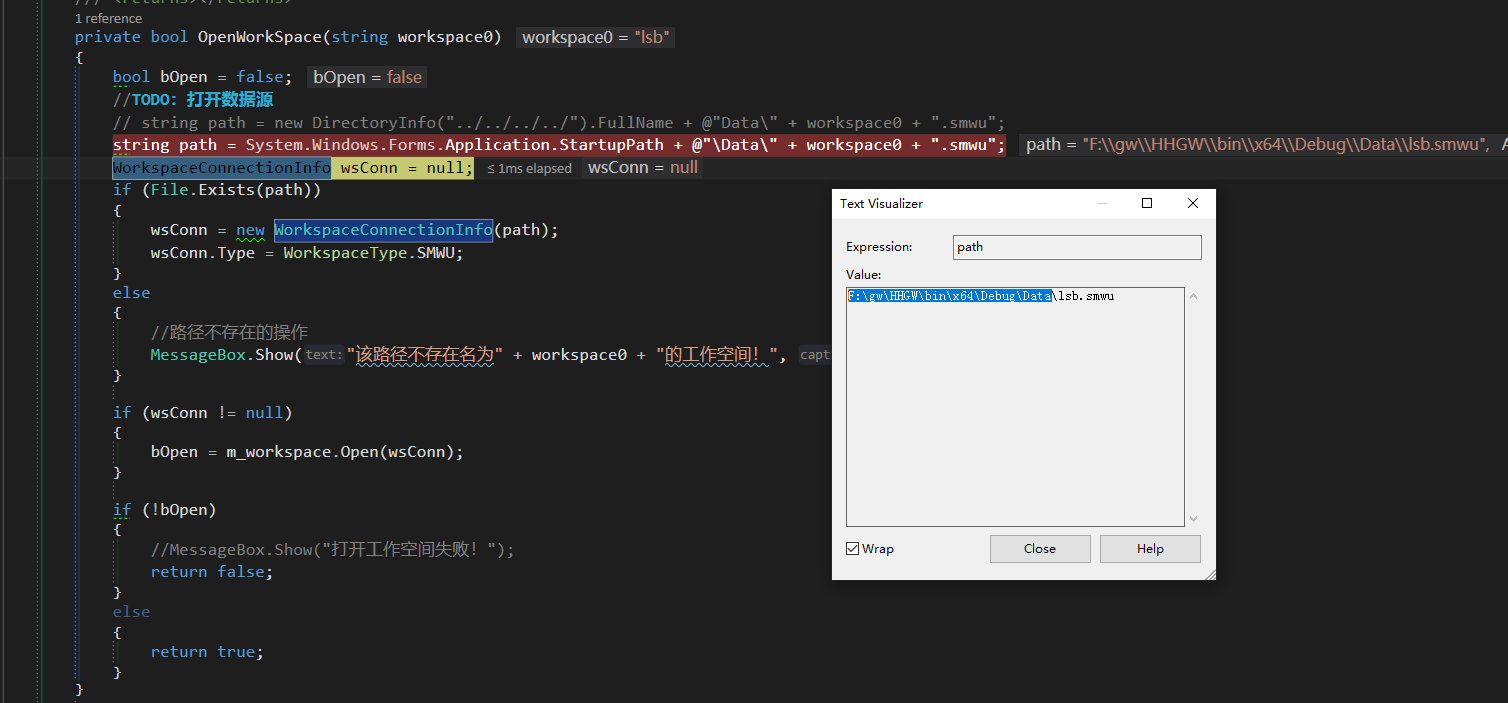The image size is (1508, 703).
Task: Click the Value box scroll down arrow
Action: [x=1193, y=518]
